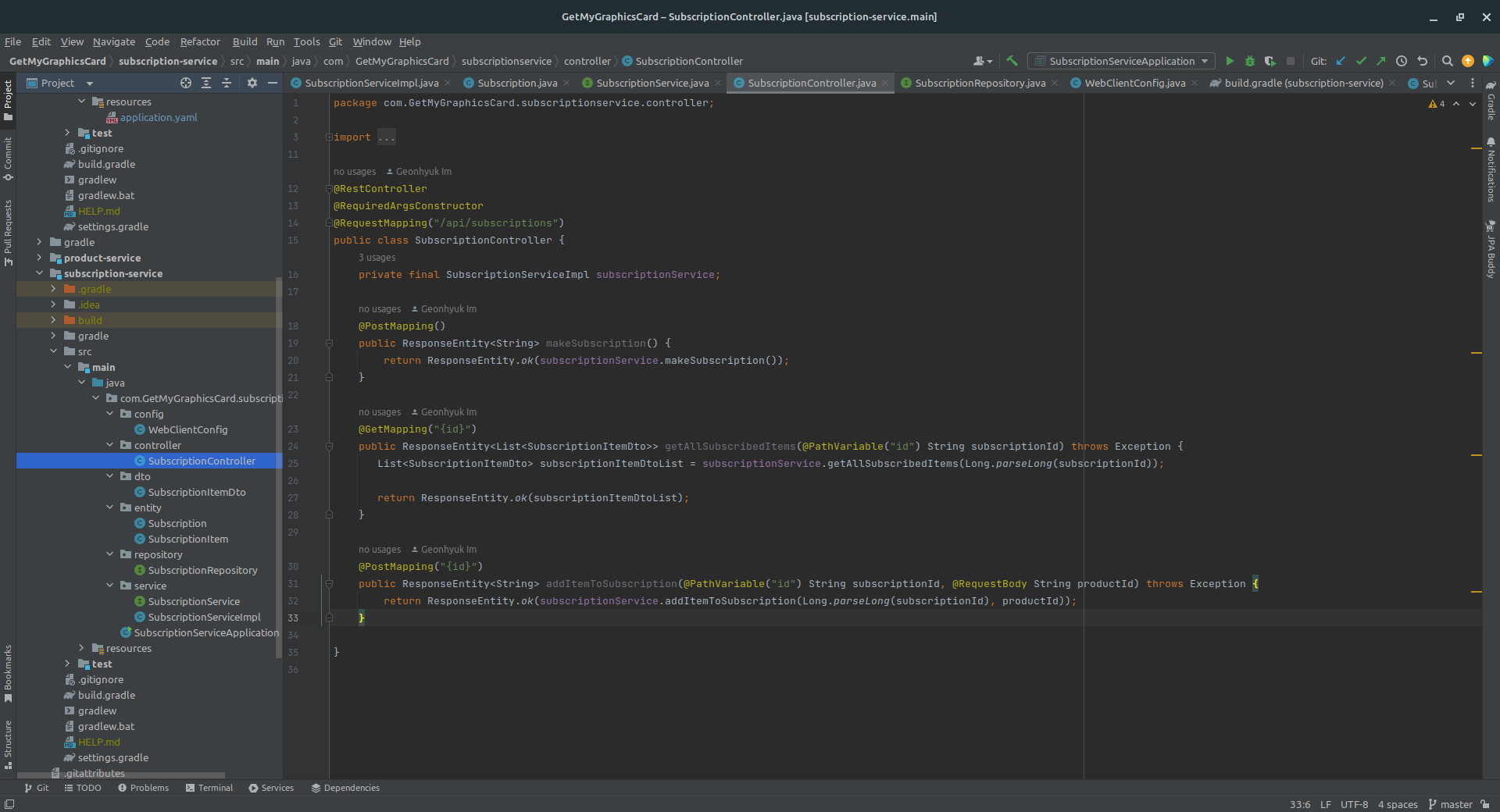This screenshot has width=1500, height=812.
Task: Toggle the Project tool window stripe button
Action: pyautogui.click(x=8, y=100)
